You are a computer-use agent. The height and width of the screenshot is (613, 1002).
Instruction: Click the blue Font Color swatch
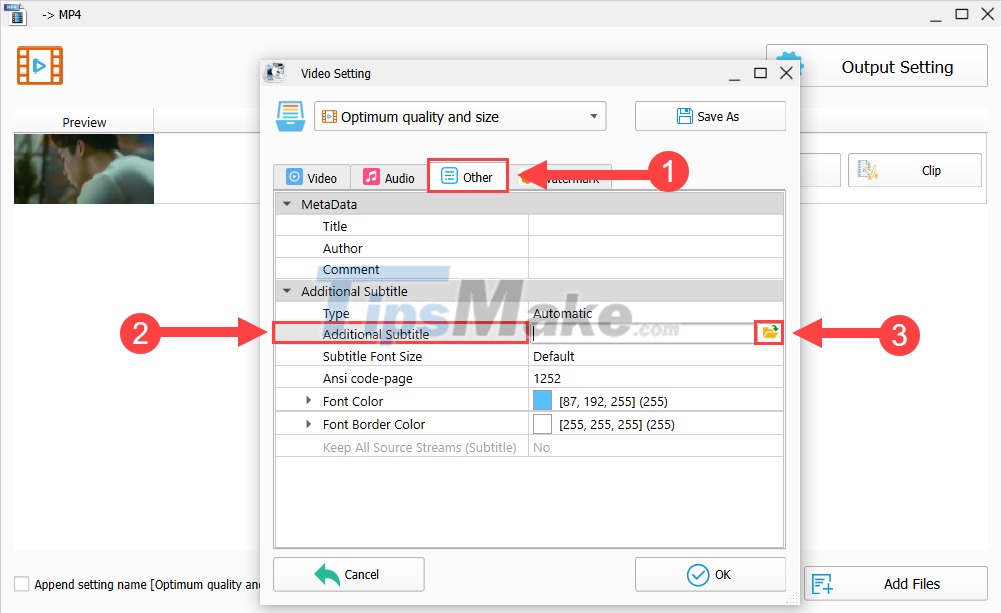[x=540, y=400]
